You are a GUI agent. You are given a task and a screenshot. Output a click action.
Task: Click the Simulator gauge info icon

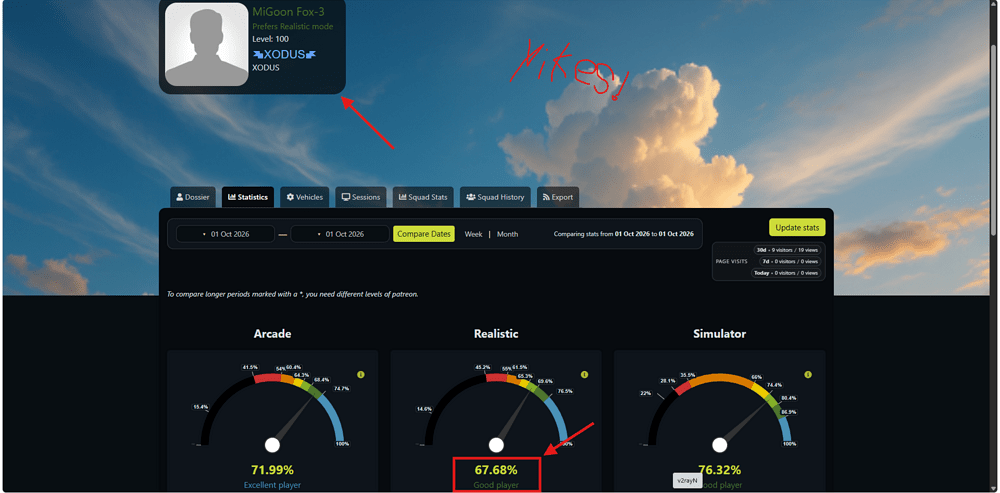(808, 374)
